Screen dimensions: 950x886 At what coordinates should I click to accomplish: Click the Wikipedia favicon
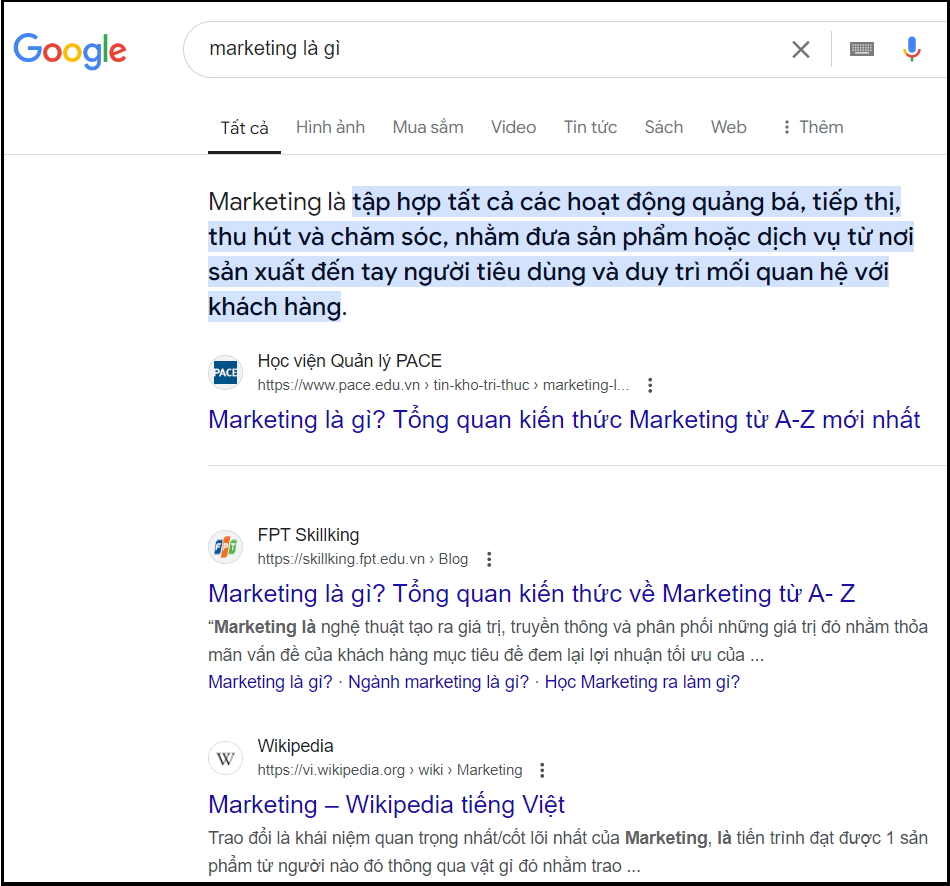pos(226,758)
